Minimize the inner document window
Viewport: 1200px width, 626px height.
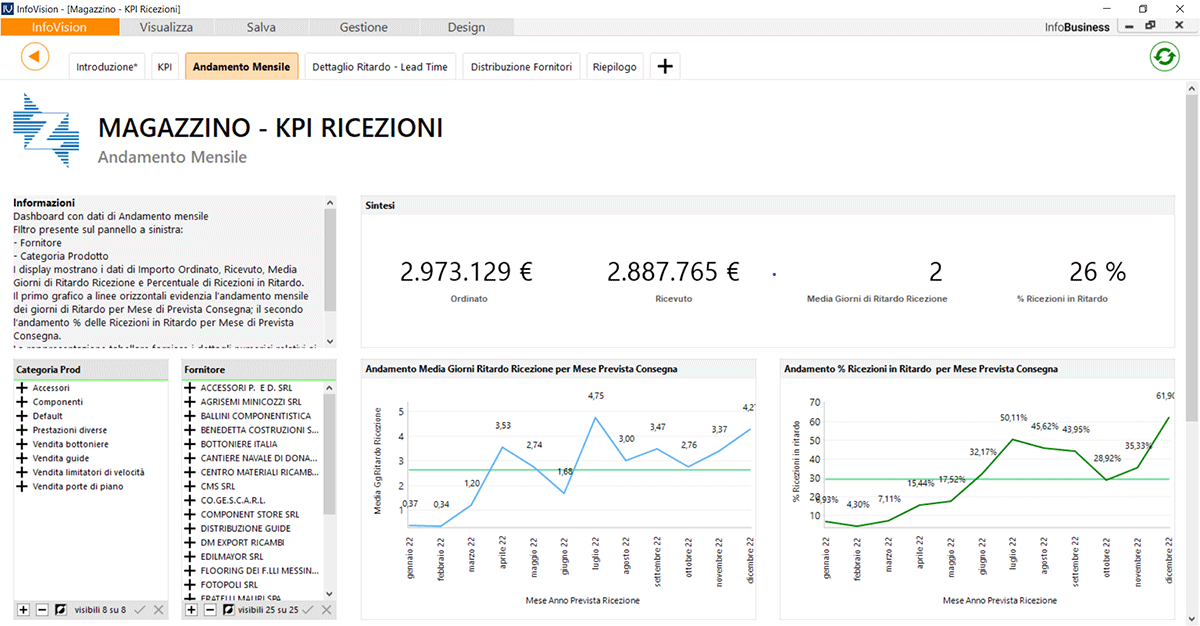coord(1128,26)
